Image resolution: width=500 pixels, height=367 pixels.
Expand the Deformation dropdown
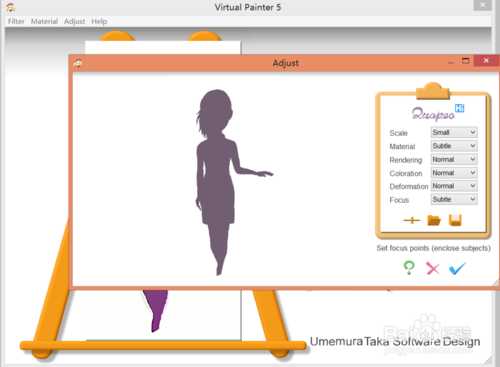click(454, 186)
